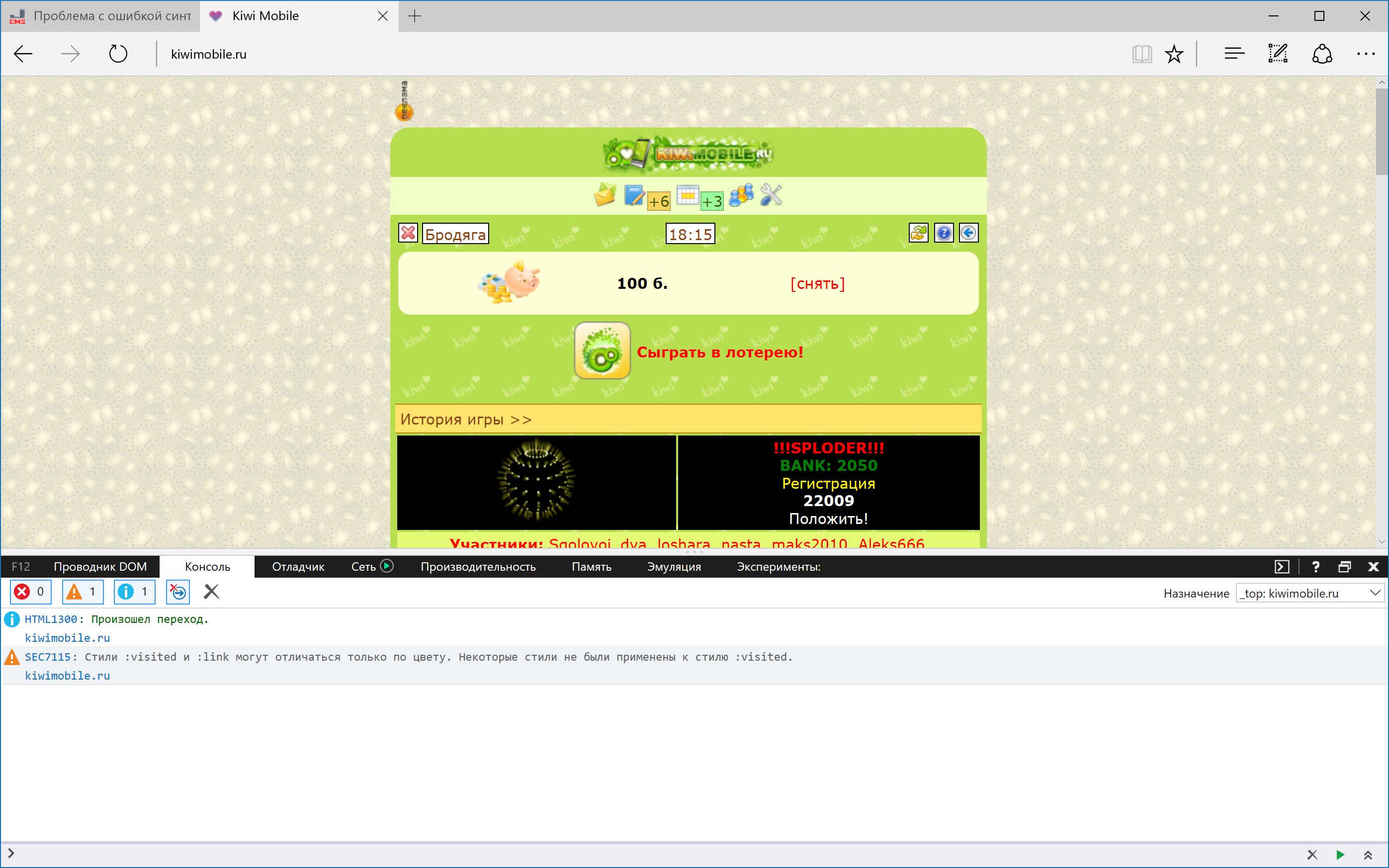Click the [снять] link
1389x868 pixels.
(x=817, y=283)
